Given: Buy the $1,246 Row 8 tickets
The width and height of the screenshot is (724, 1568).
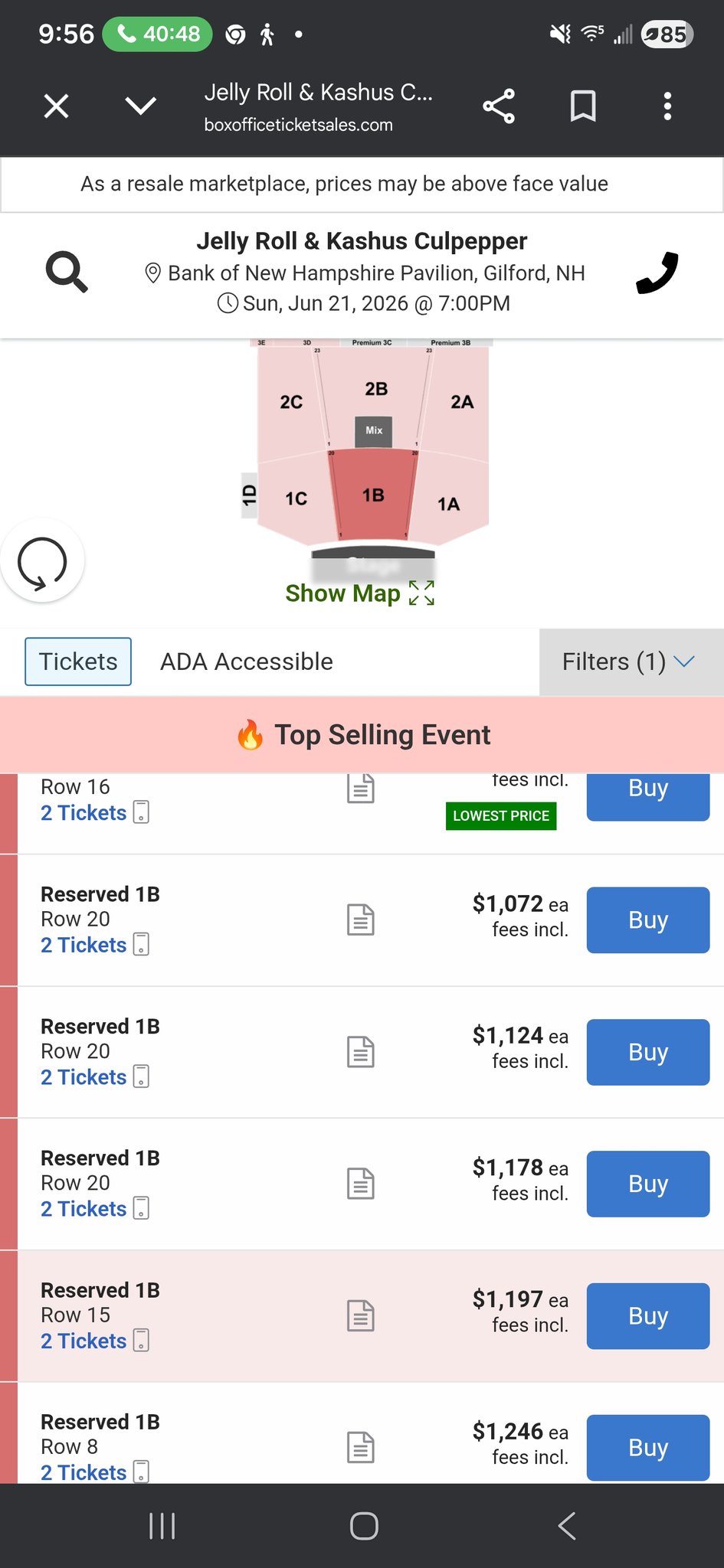Looking at the screenshot, I should [647, 1447].
